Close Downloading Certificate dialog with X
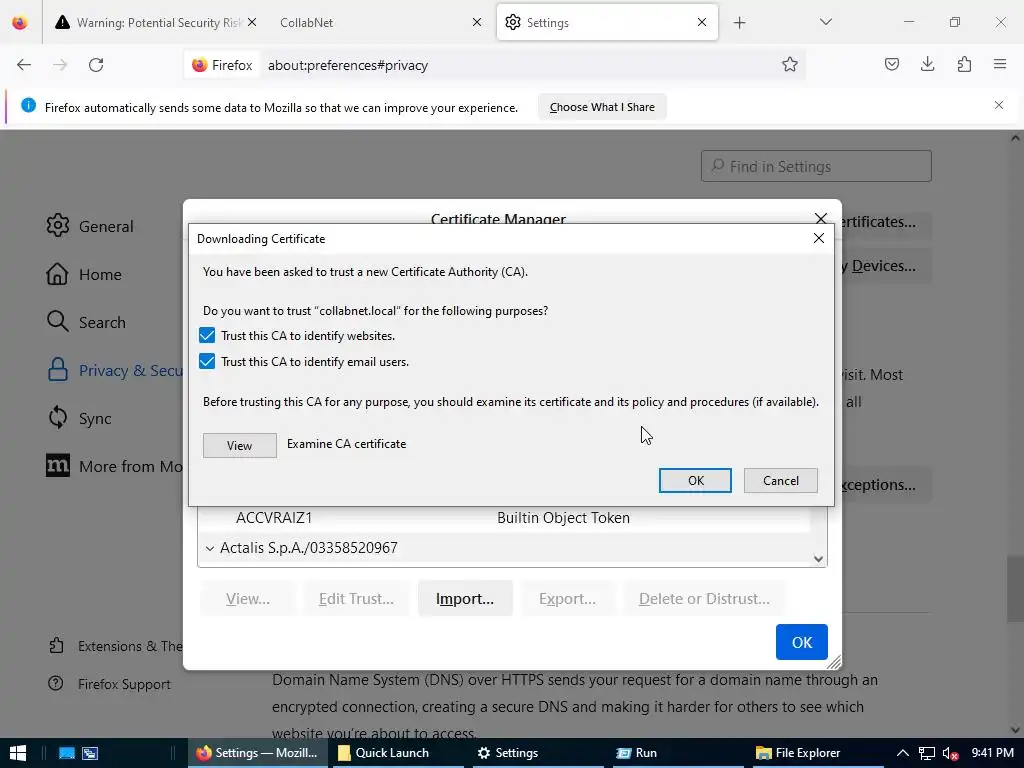The height and width of the screenshot is (768, 1024). (x=818, y=238)
